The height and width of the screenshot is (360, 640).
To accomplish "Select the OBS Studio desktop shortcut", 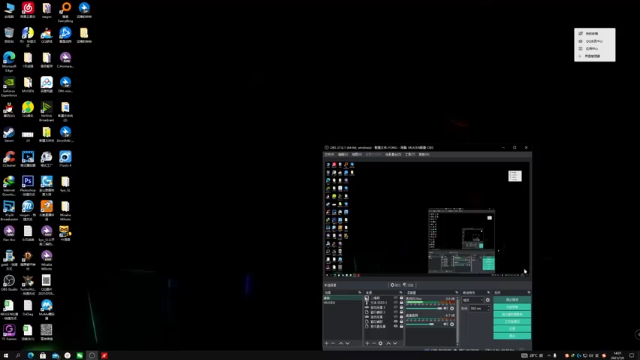I will coord(9,283).
